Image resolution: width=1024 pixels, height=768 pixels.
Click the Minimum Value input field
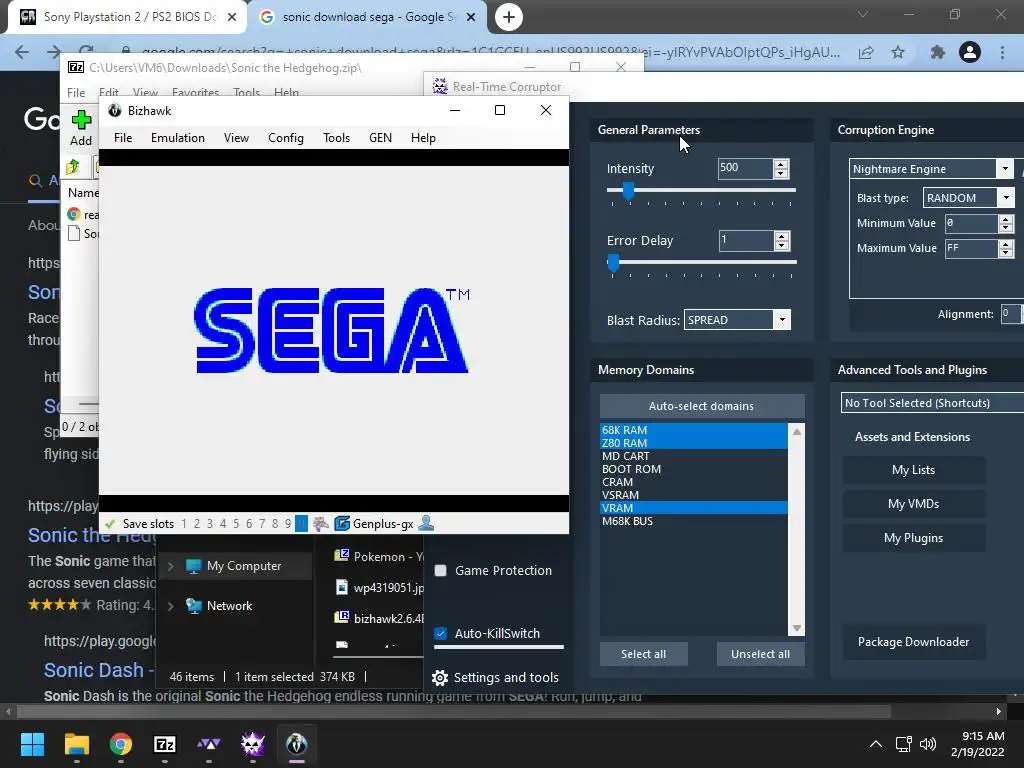(x=971, y=223)
